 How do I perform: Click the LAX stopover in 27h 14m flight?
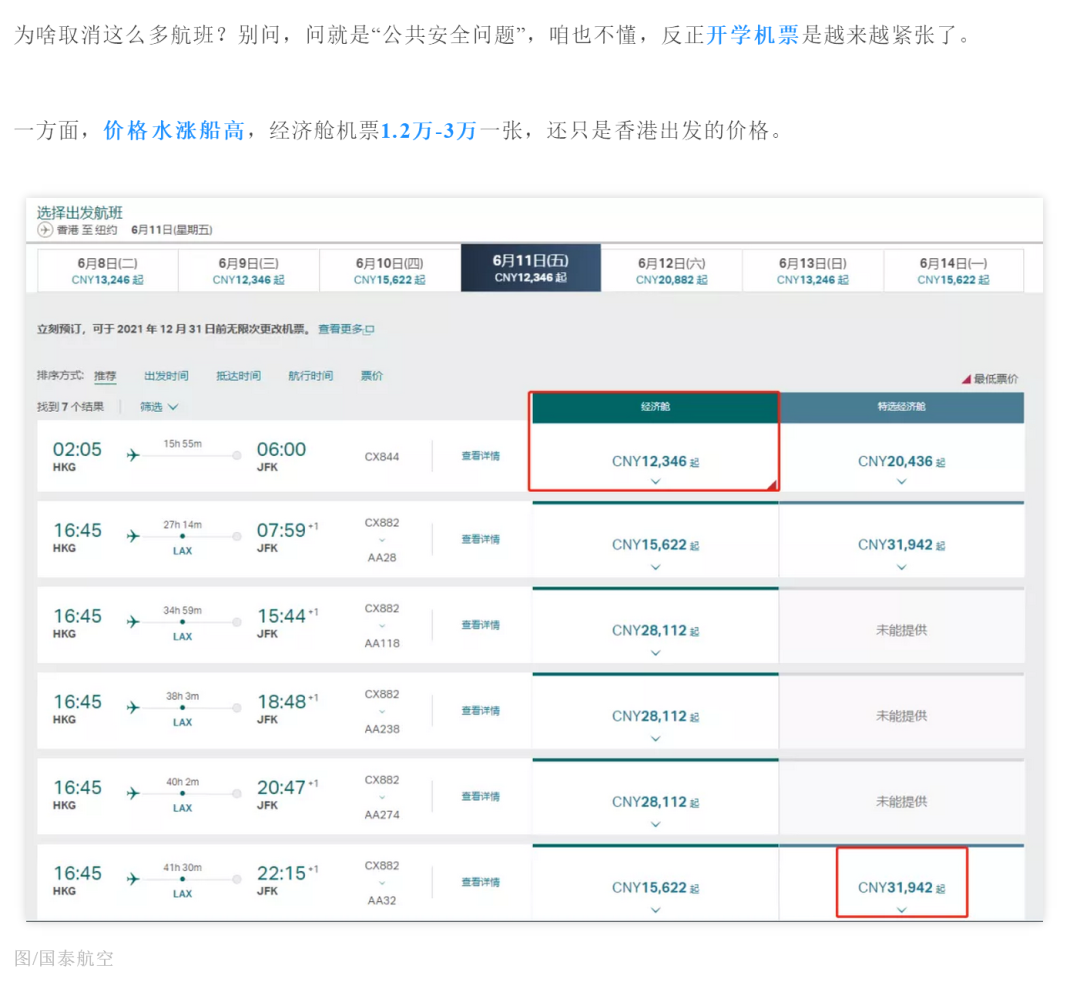click(x=183, y=550)
